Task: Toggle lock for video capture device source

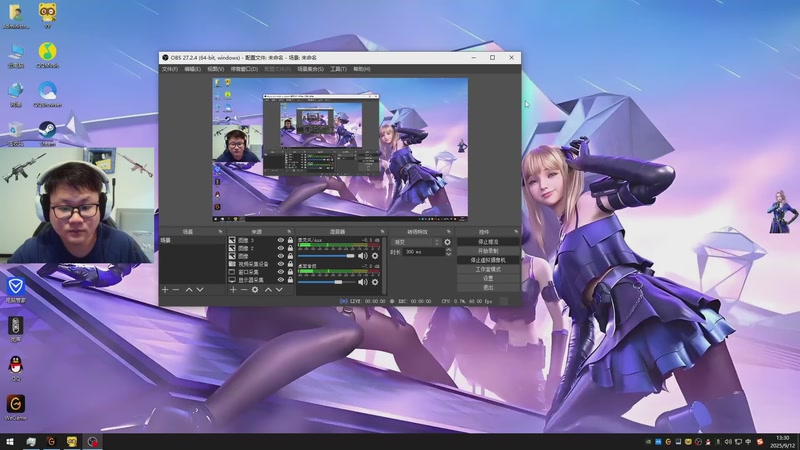Action: pyautogui.click(x=290, y=264)
